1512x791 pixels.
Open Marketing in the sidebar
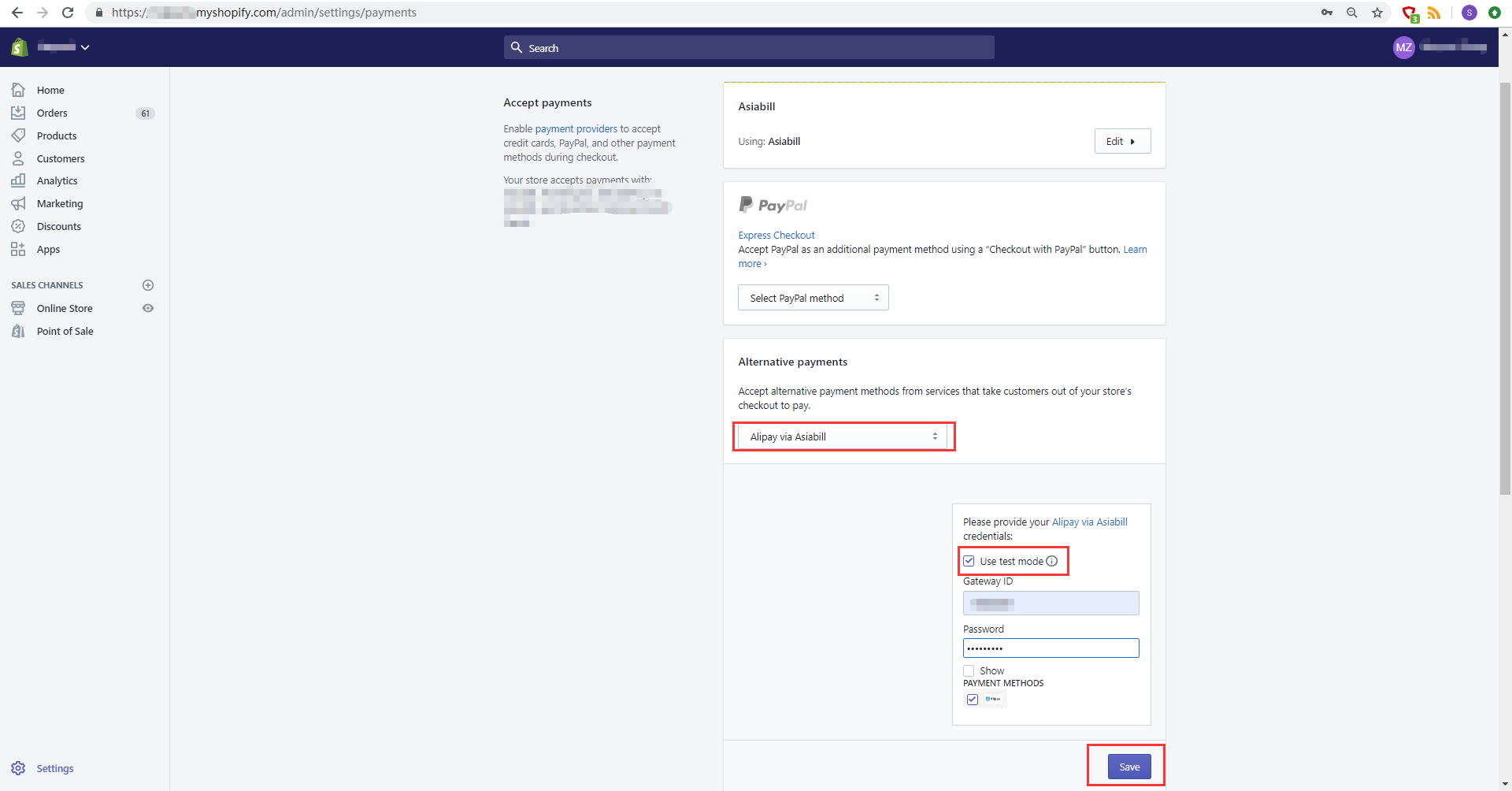[60, 203]
